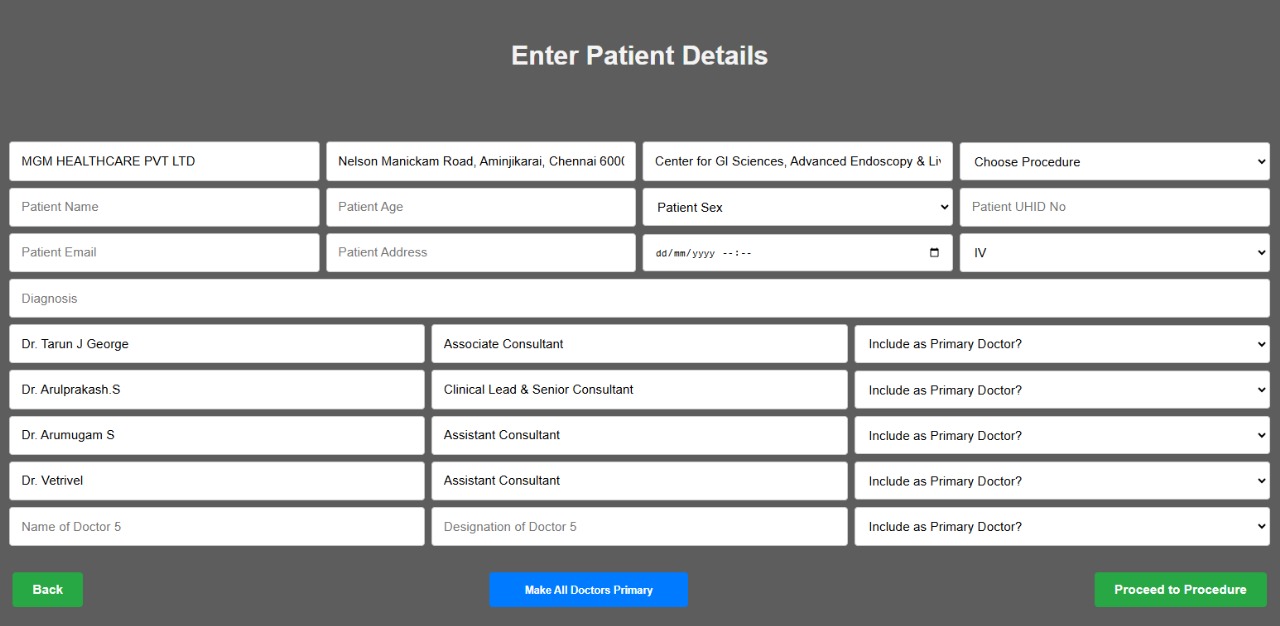Click the Patient UHID No field
The image size is (1280, 626).
(1114, 207)
